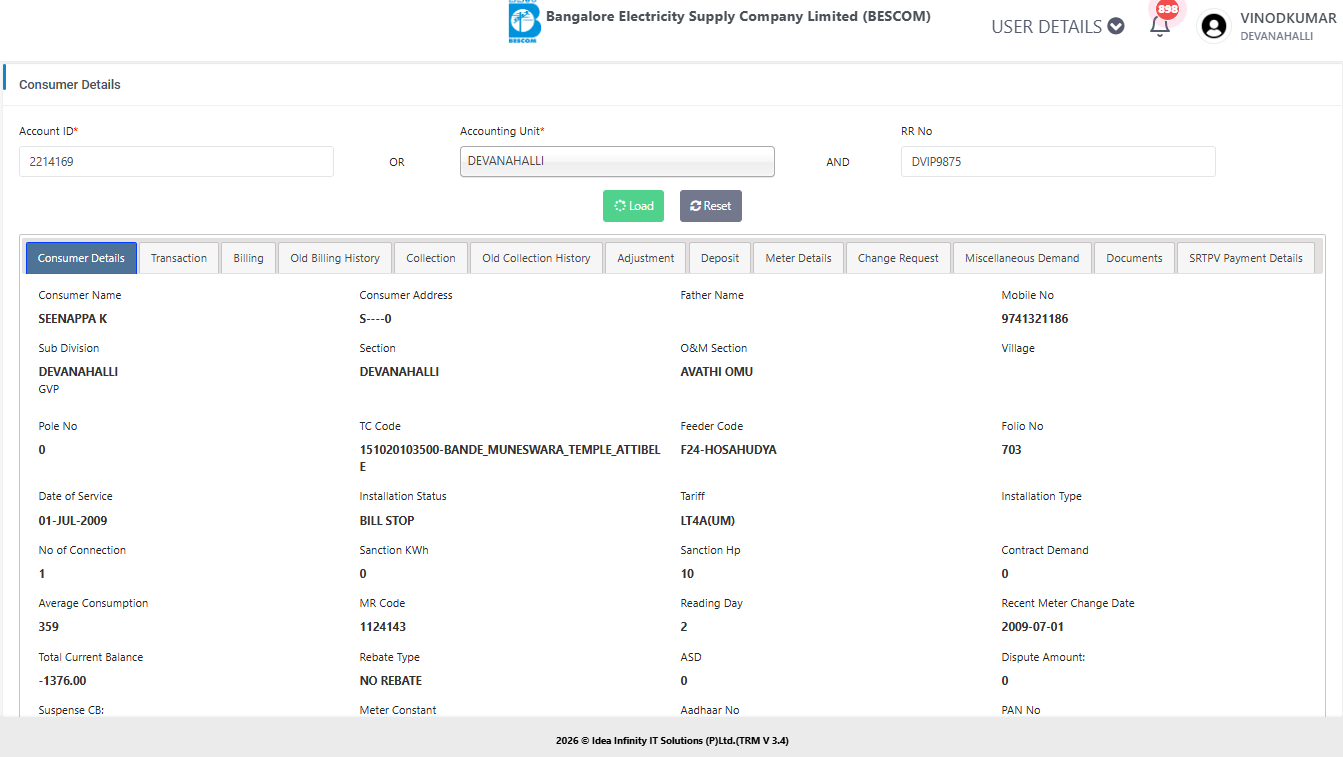Image resolution: width=1343 pixels, height=757 pixels.
Task: Switch to SRTPV Payment Details tab
Action: [1245, 258]
